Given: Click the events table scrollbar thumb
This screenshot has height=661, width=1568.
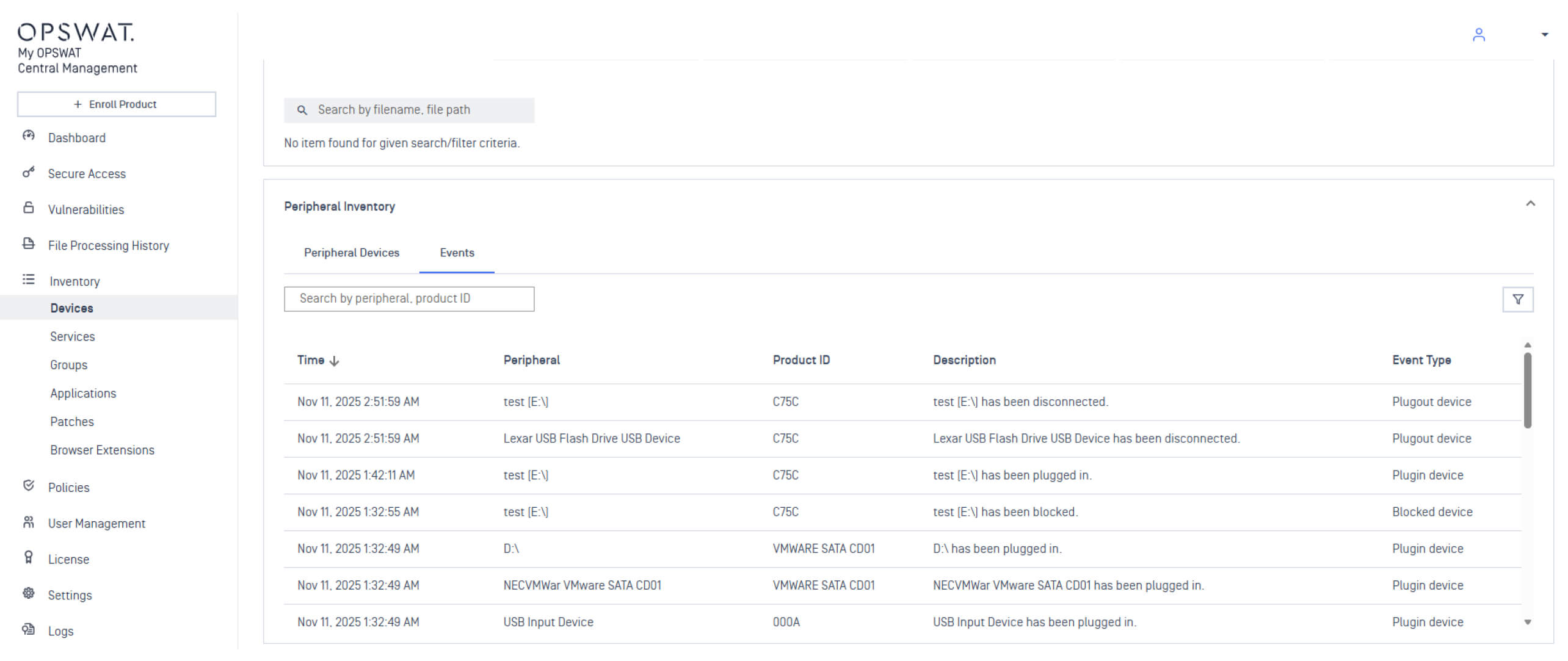Looking at the screenshot, I should pos(1527,391).
